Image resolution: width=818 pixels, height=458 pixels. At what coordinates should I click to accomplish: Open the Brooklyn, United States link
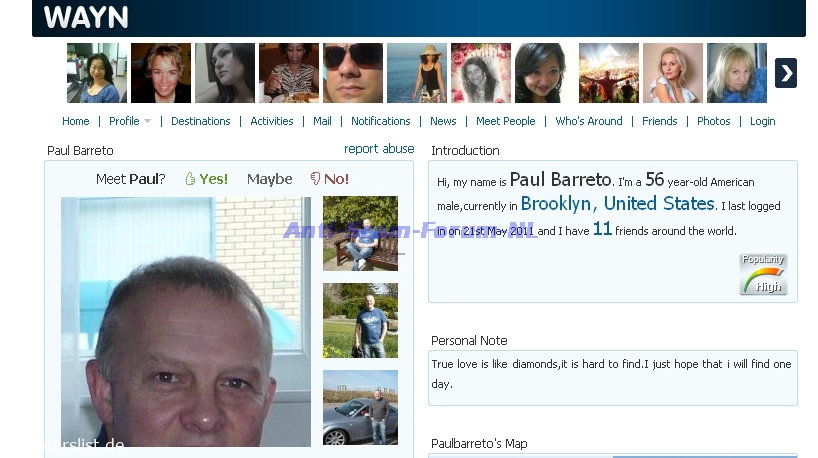tap(617, 204)
